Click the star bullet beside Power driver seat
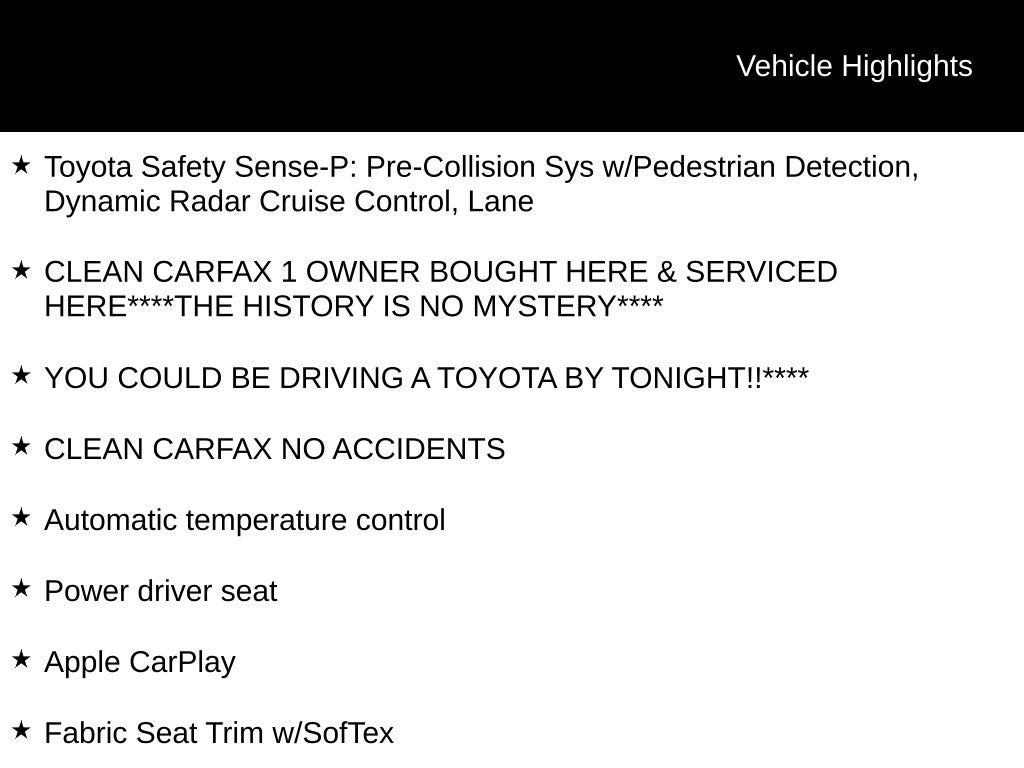The image size is (1024, 768). 21,589
